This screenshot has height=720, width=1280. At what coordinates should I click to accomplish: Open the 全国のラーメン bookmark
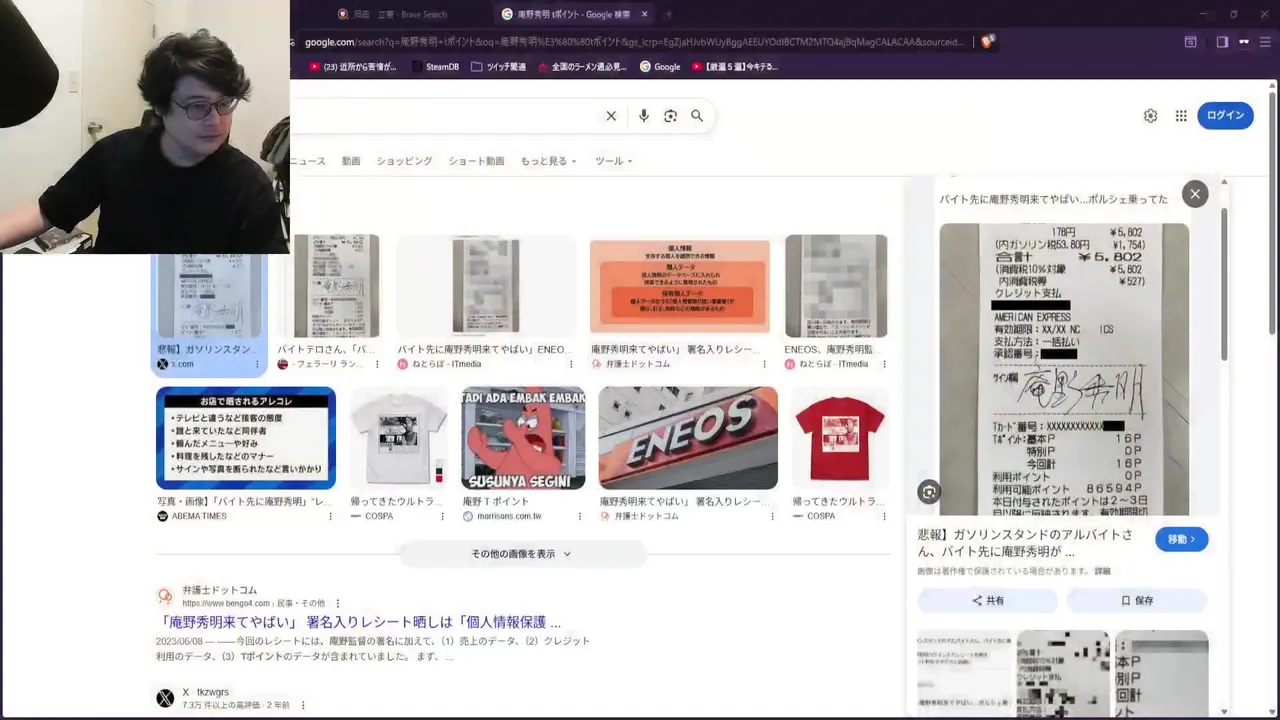[x=582, y=67]
